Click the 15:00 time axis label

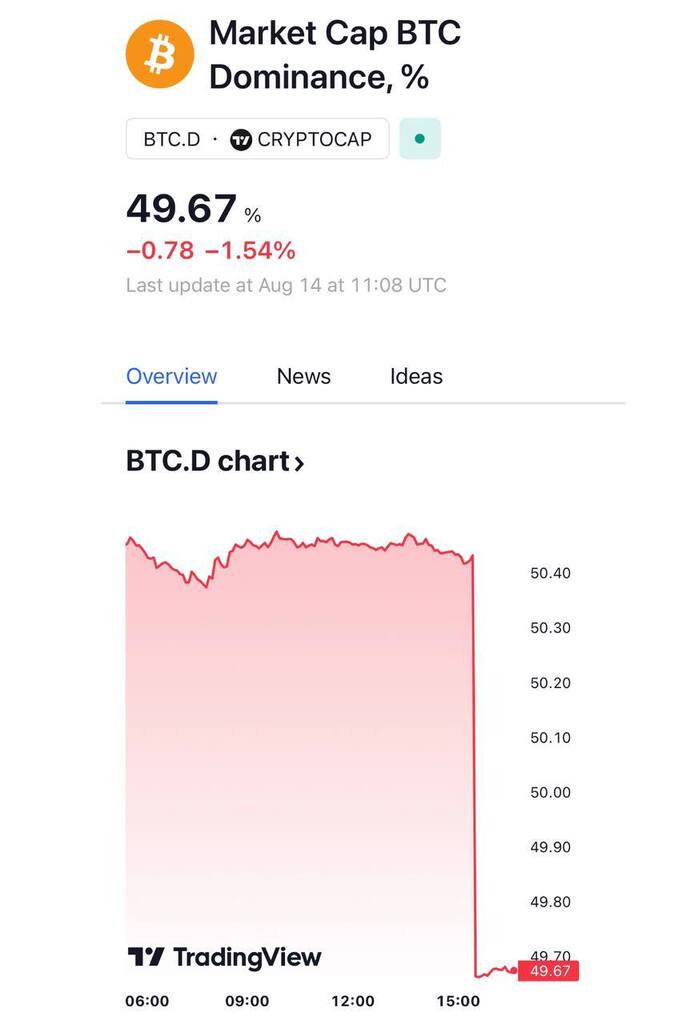pos(458,1001)
